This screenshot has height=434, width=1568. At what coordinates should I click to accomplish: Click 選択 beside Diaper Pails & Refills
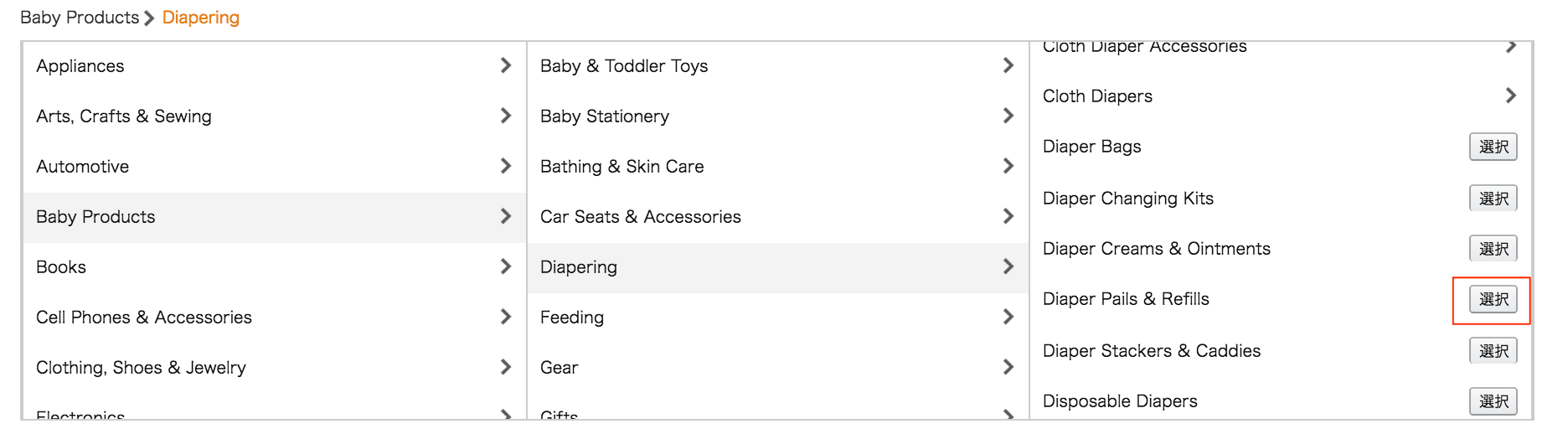click(x=1493, y=299)
